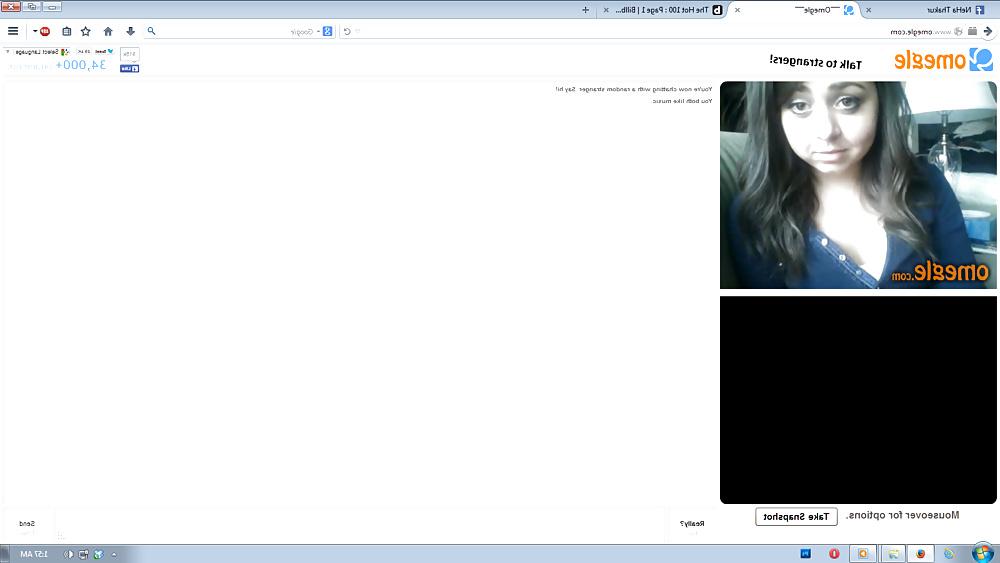Click the red Opera taskbar icon

click(x=834, y=553)
